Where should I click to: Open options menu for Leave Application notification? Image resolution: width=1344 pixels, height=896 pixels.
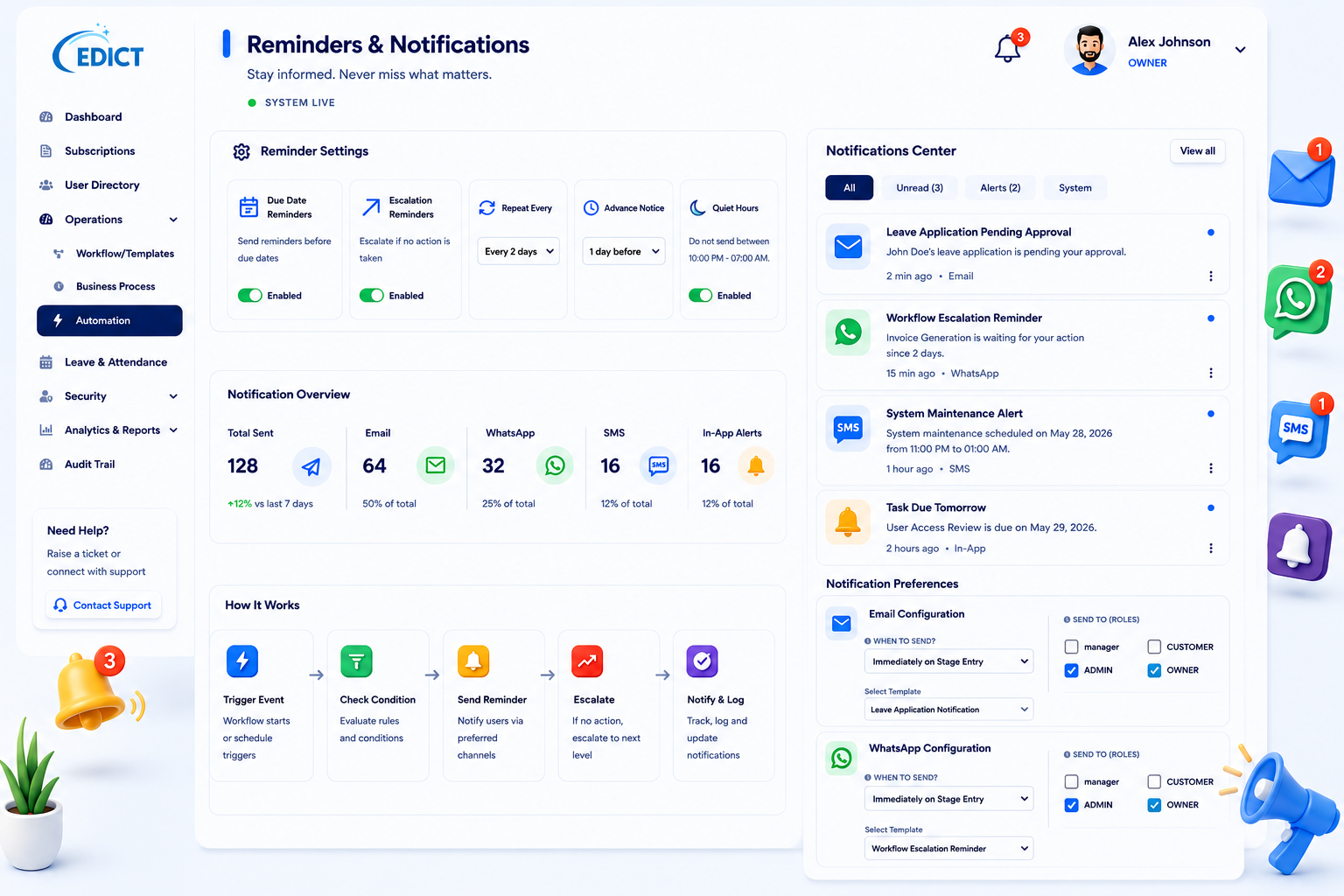1211,276
